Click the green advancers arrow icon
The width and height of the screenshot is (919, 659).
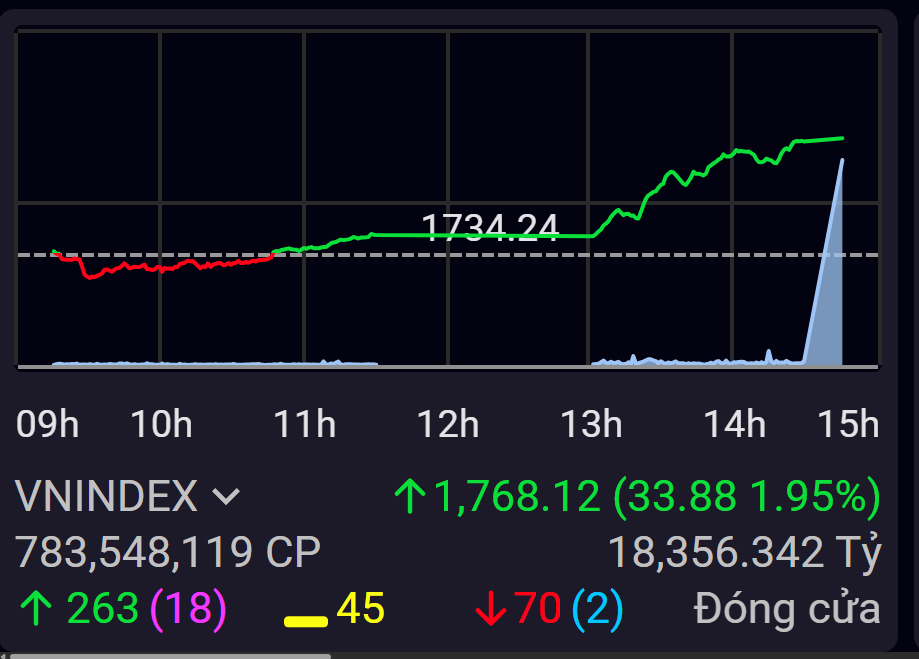[x=36, y=608]
